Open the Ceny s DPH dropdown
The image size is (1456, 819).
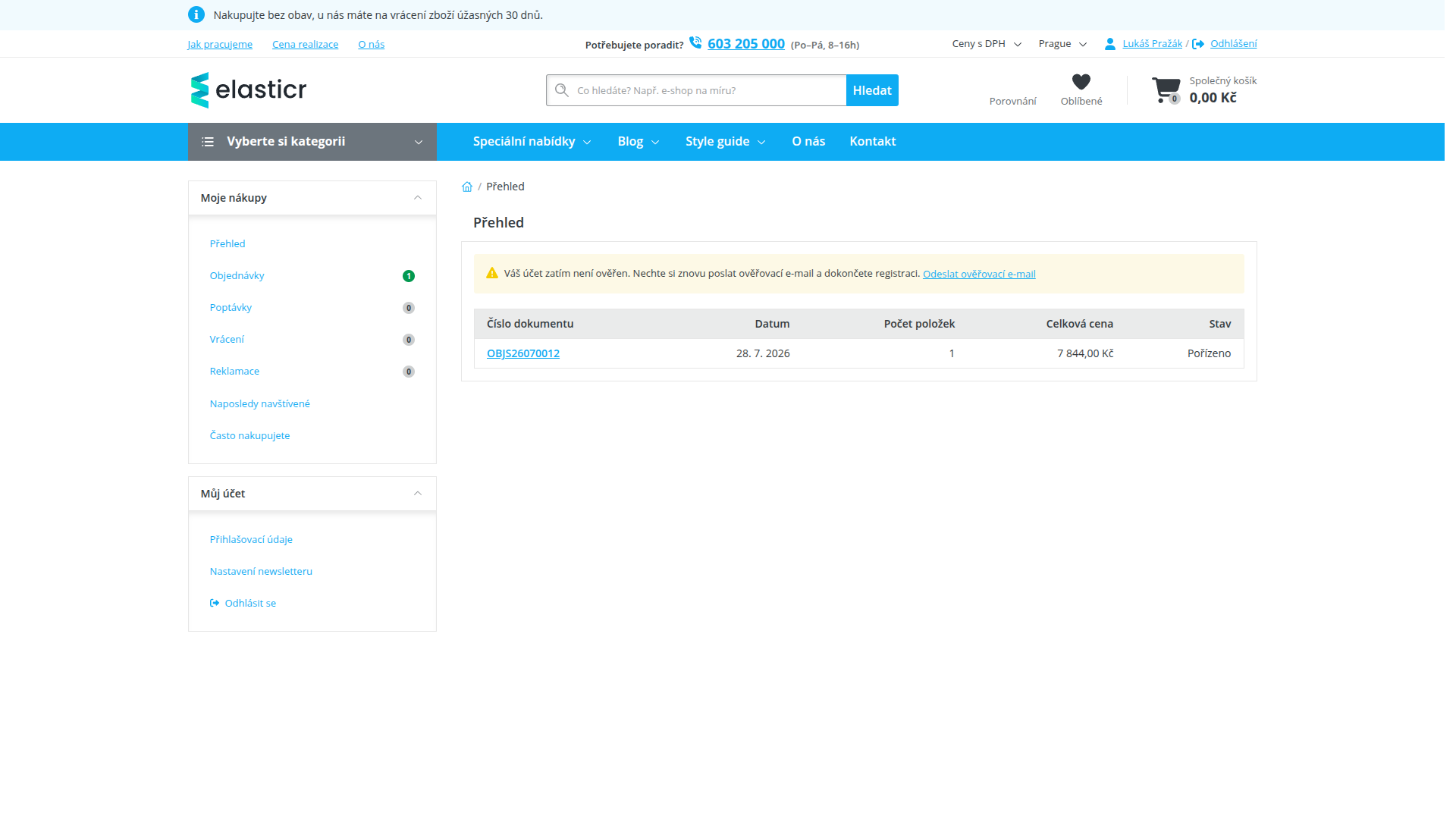pos(987,44)
